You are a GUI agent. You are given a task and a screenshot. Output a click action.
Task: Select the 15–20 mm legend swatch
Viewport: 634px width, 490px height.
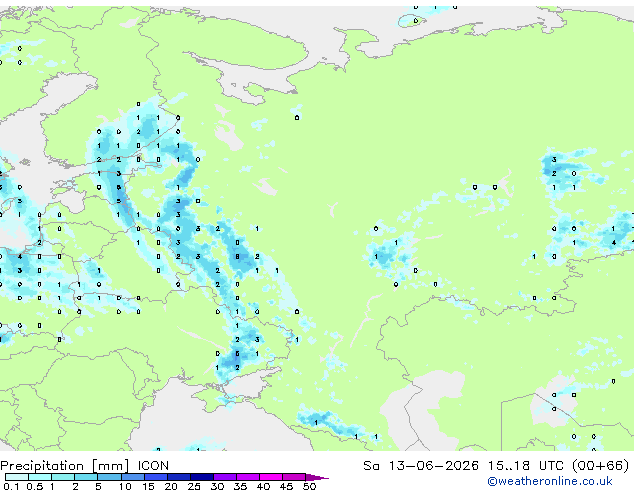pos(155,477)
